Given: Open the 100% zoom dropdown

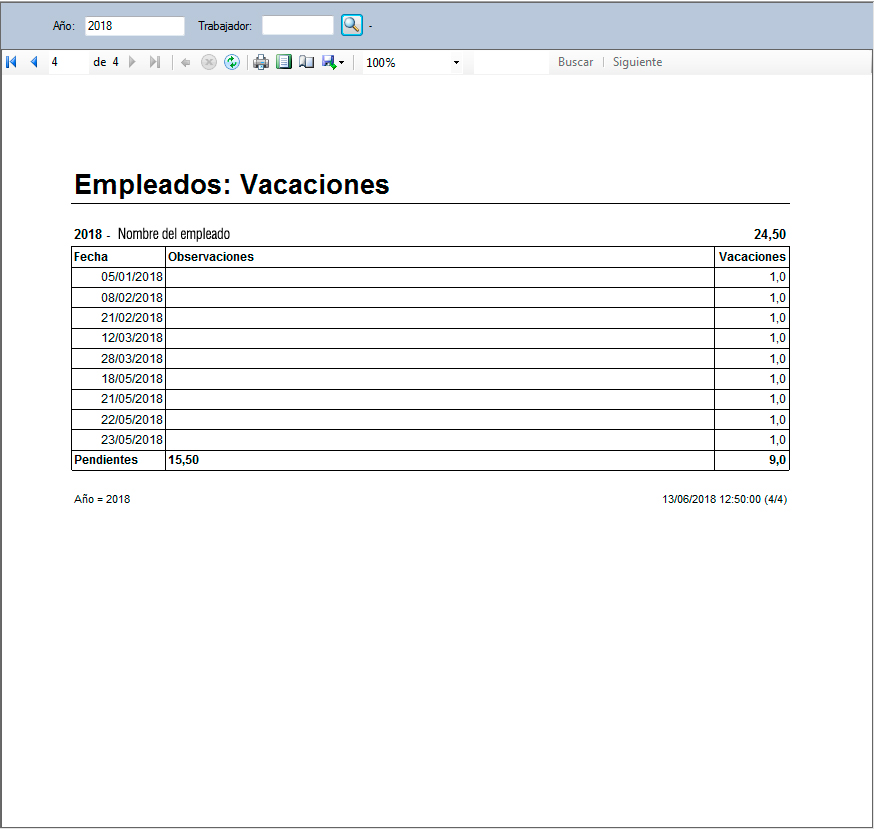Looking at the screenshot, I should click(456, 62).
